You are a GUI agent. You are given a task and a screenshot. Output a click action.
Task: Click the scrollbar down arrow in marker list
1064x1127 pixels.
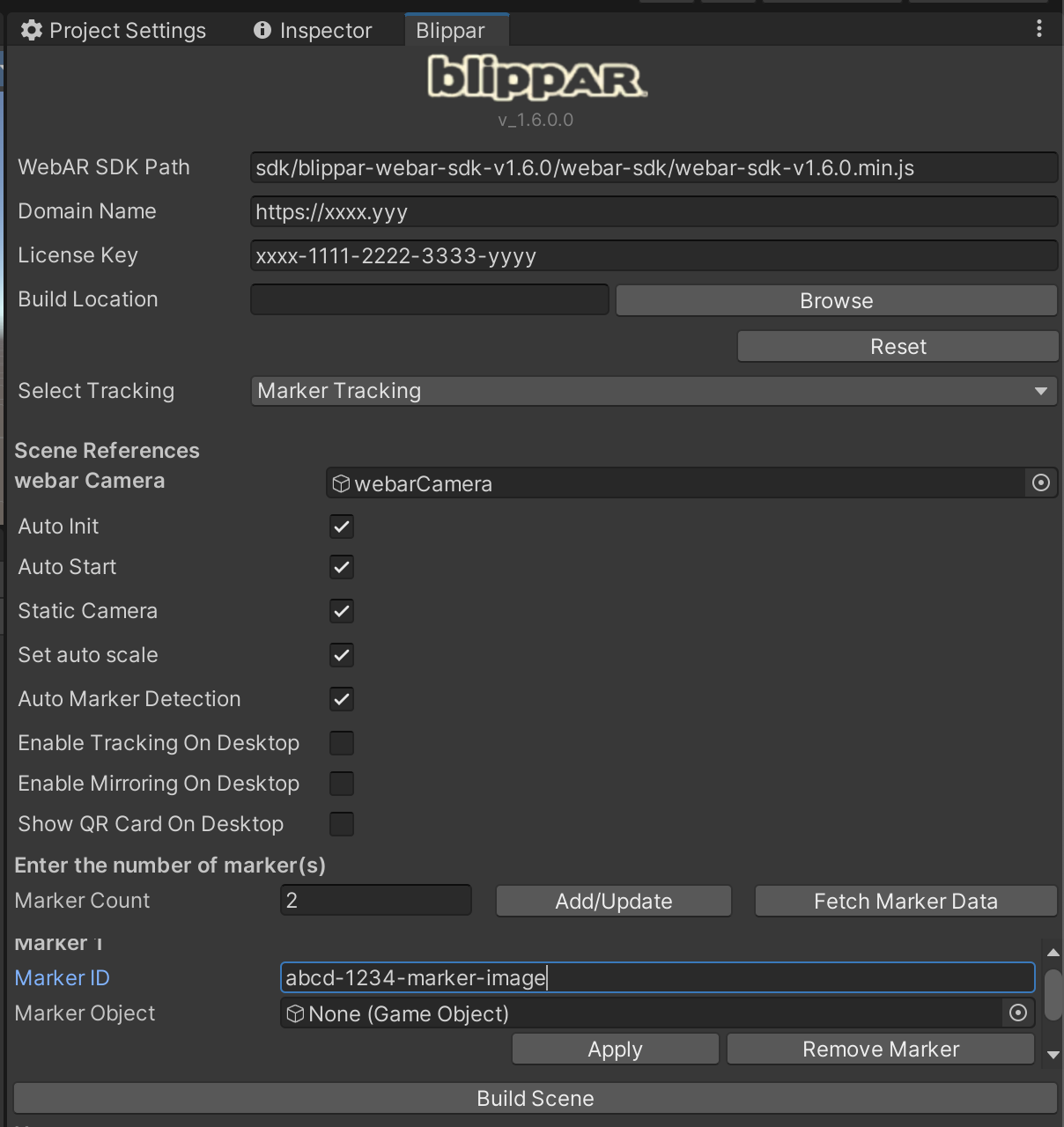[x=1053, y=1054]
